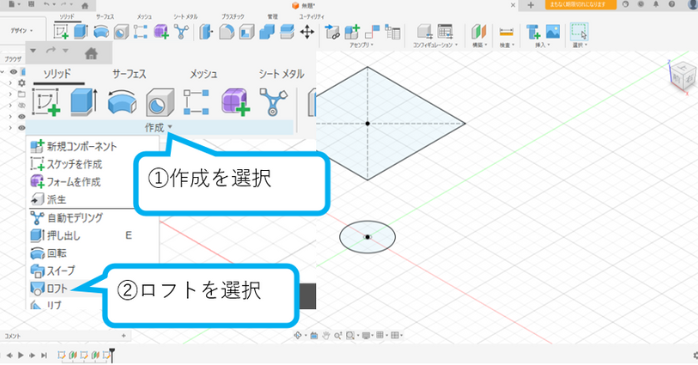698x365 pixels.
Task: Click the orange expiring-soon notice button
Action: coord(580,4)
